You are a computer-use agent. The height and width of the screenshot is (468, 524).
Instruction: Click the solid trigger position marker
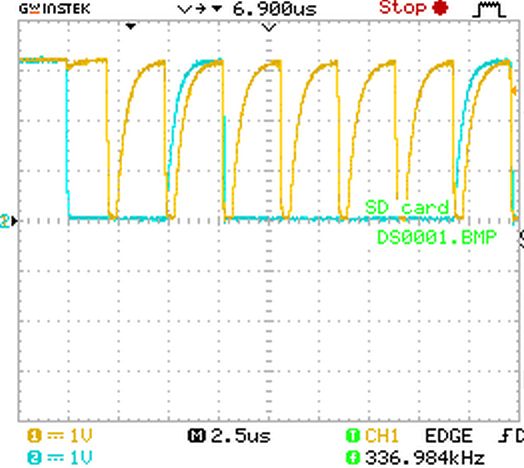[x=131, y=26]
